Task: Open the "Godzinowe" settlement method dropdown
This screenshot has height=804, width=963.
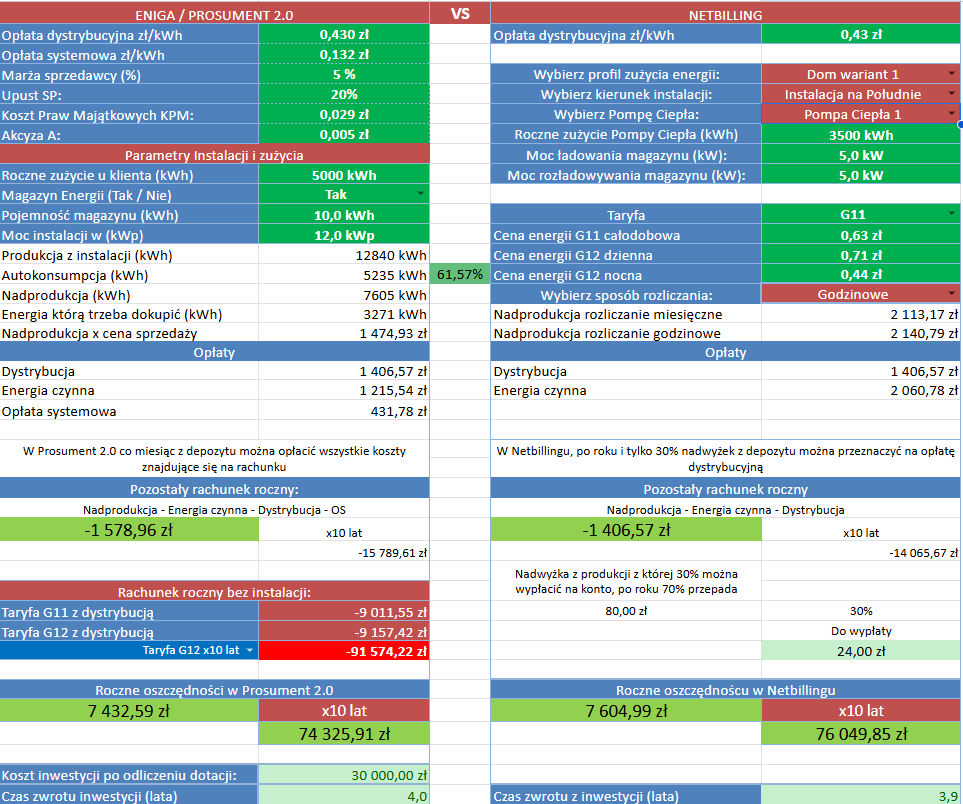Action: (x=951, y=294)
